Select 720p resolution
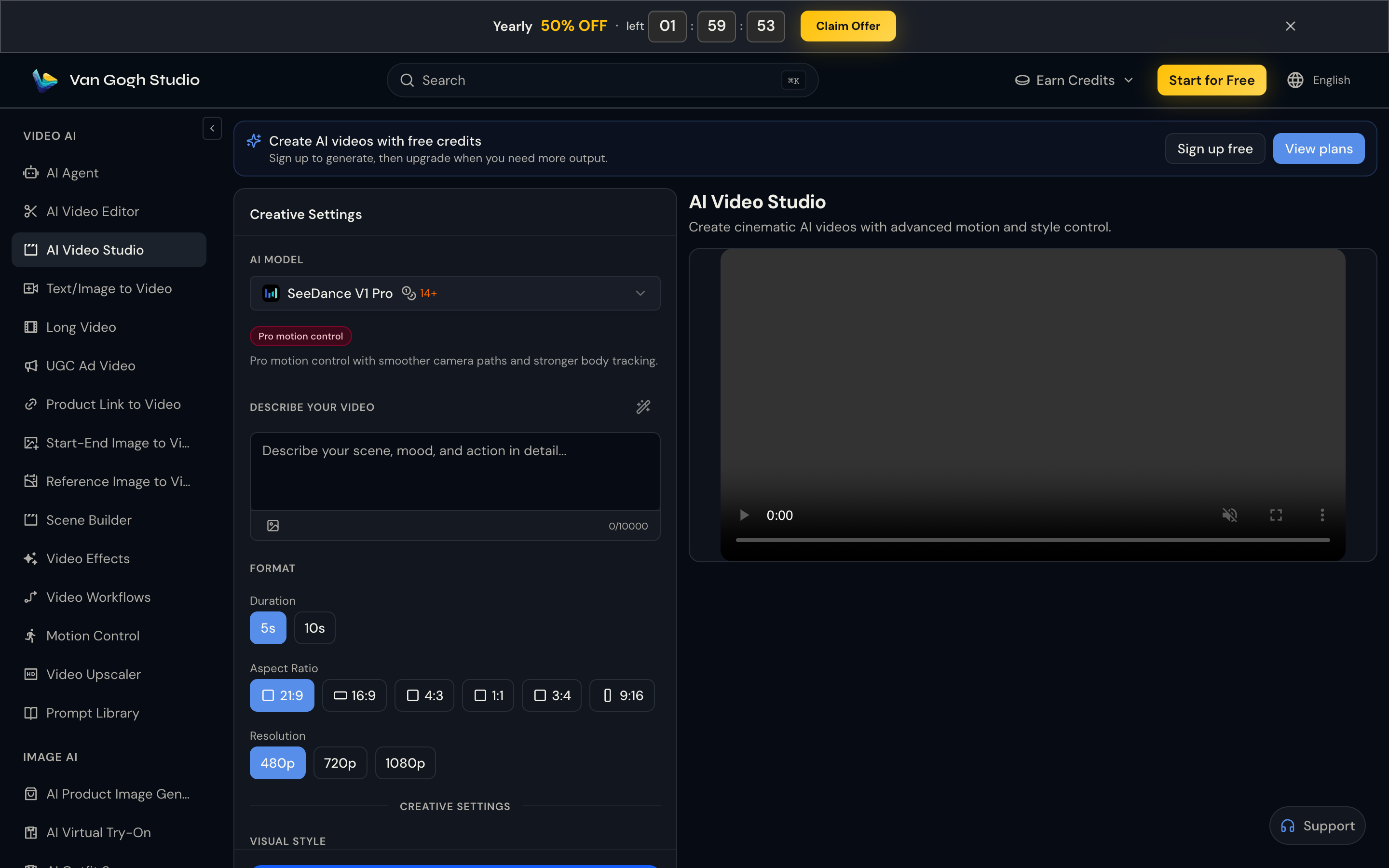 pyautogui.click(x=340, y=763)
